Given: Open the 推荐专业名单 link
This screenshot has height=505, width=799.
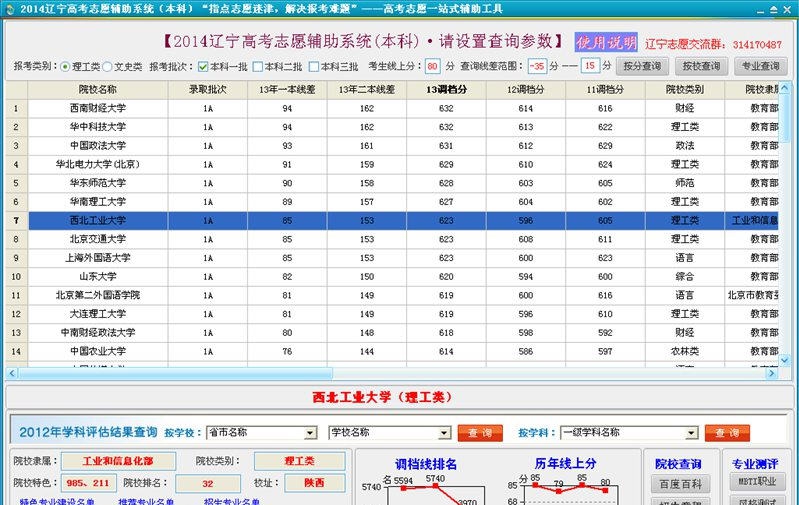Looking at the screenshot, I should coord(146,501).
